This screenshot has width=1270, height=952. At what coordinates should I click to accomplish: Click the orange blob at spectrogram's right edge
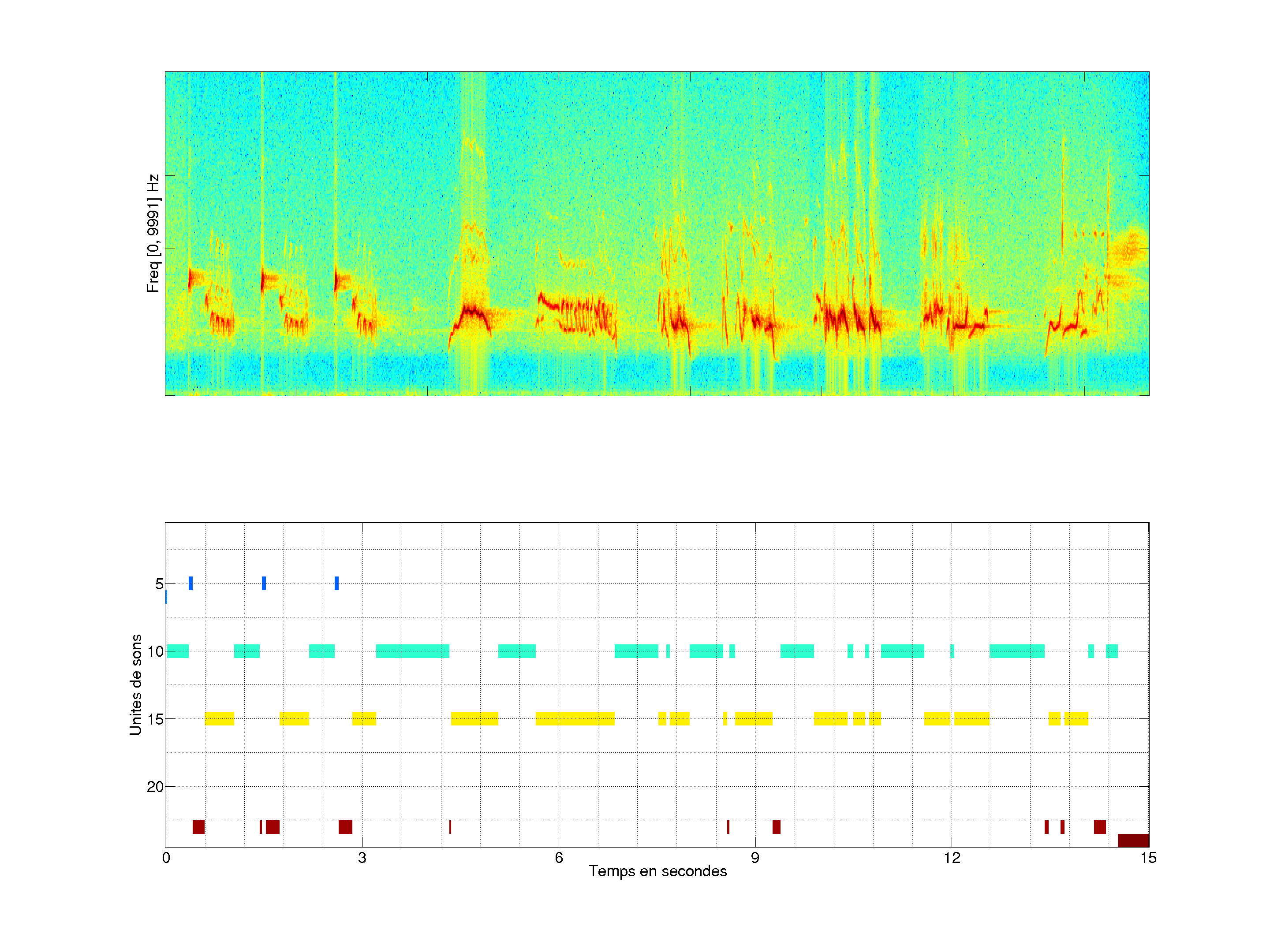pyautogui.click(x=1130, y=249)
